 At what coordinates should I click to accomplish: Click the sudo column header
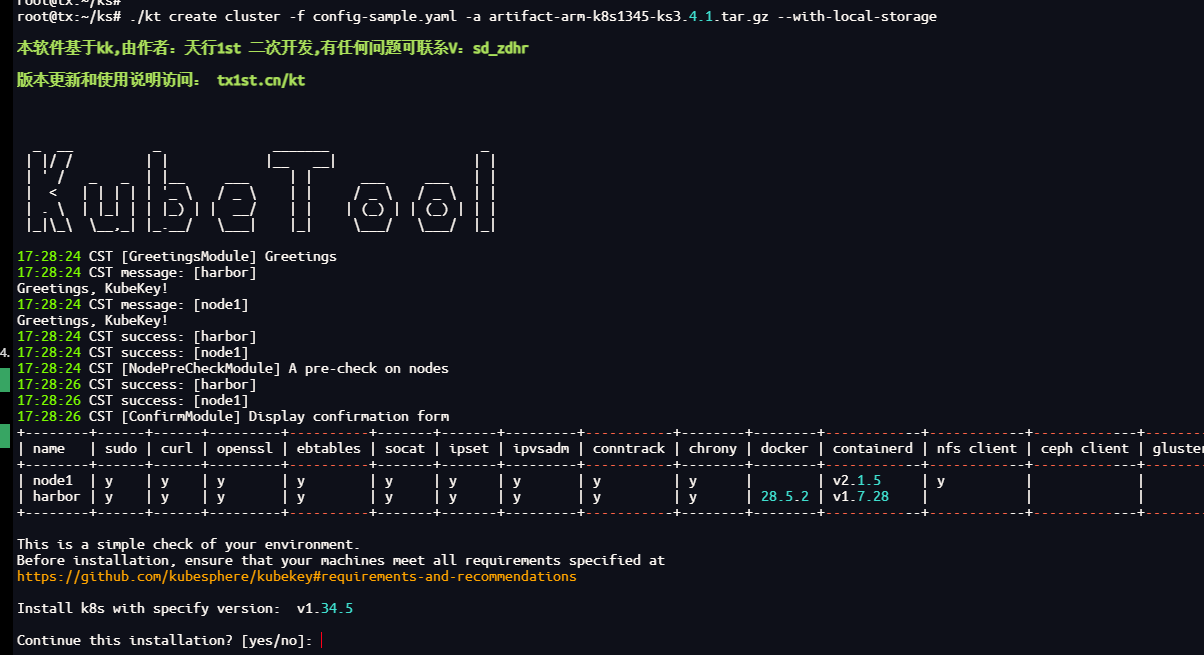(121, 448)
